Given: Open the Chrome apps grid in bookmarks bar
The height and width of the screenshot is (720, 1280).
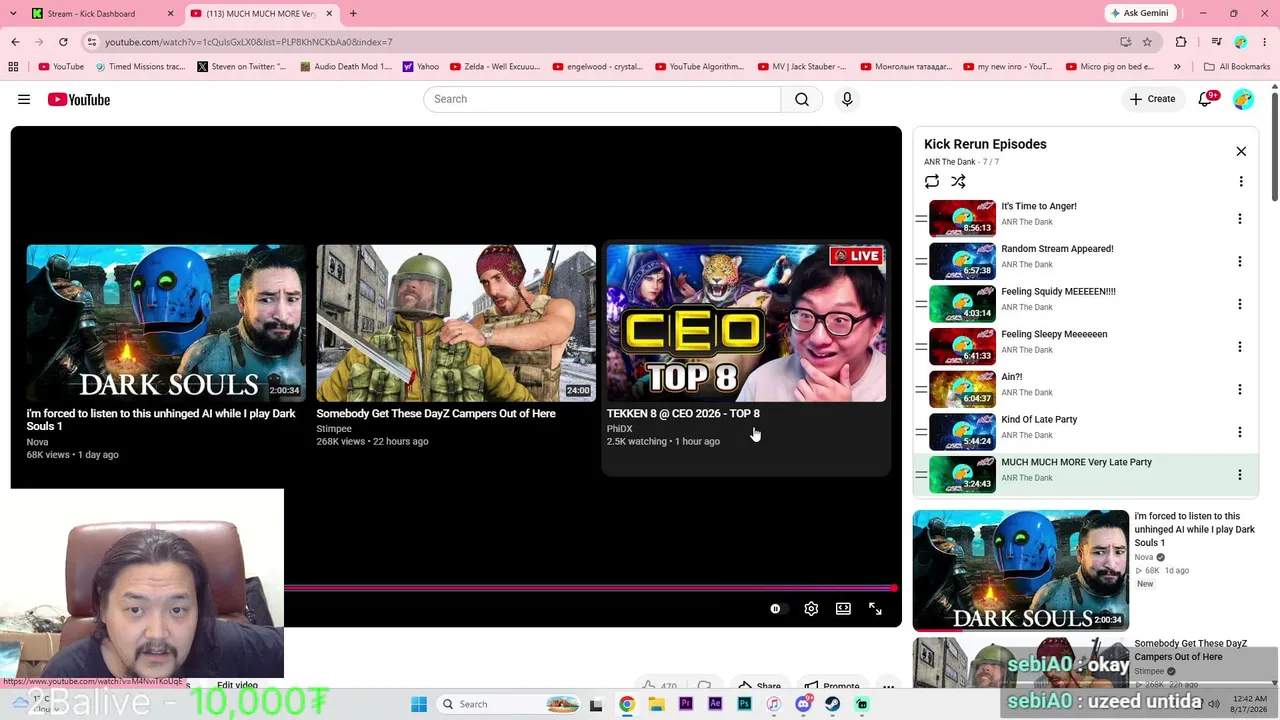Looking at the screenshot, I should point(13,67).
